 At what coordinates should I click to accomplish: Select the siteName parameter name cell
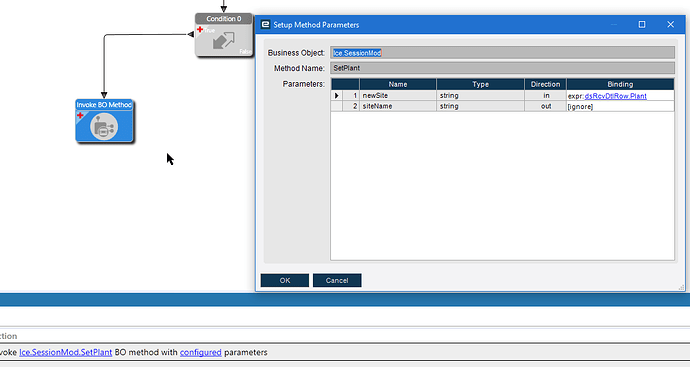(x=398, y=106)
